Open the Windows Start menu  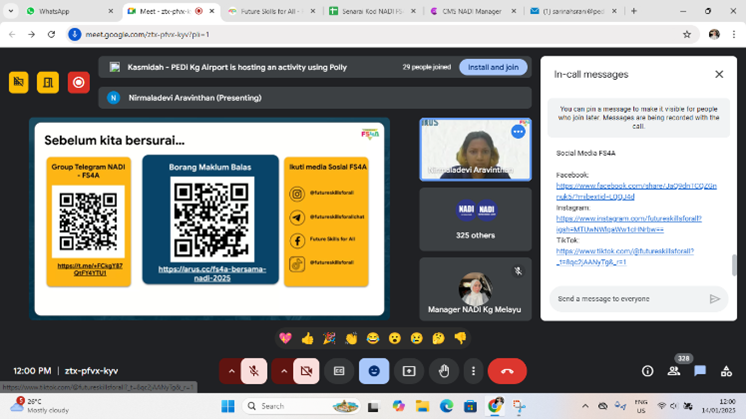tap(228, 406)
